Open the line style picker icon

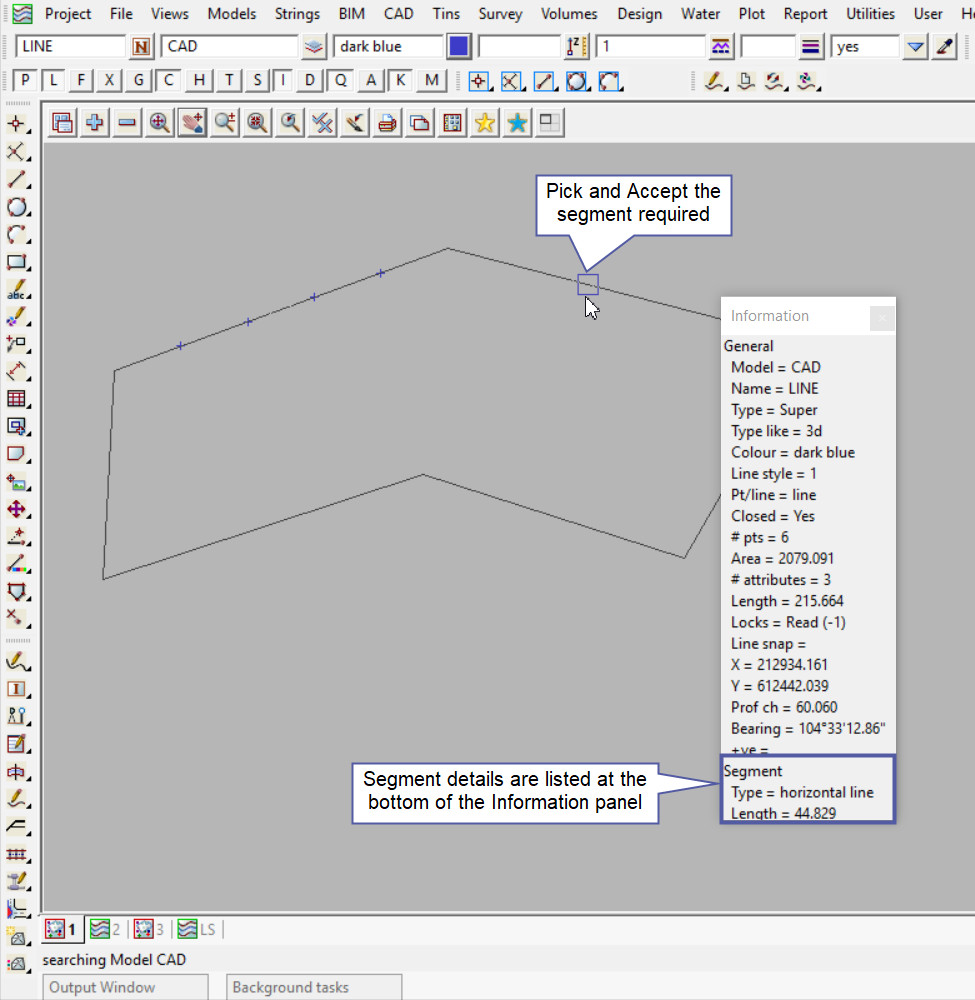coord(720,47)
